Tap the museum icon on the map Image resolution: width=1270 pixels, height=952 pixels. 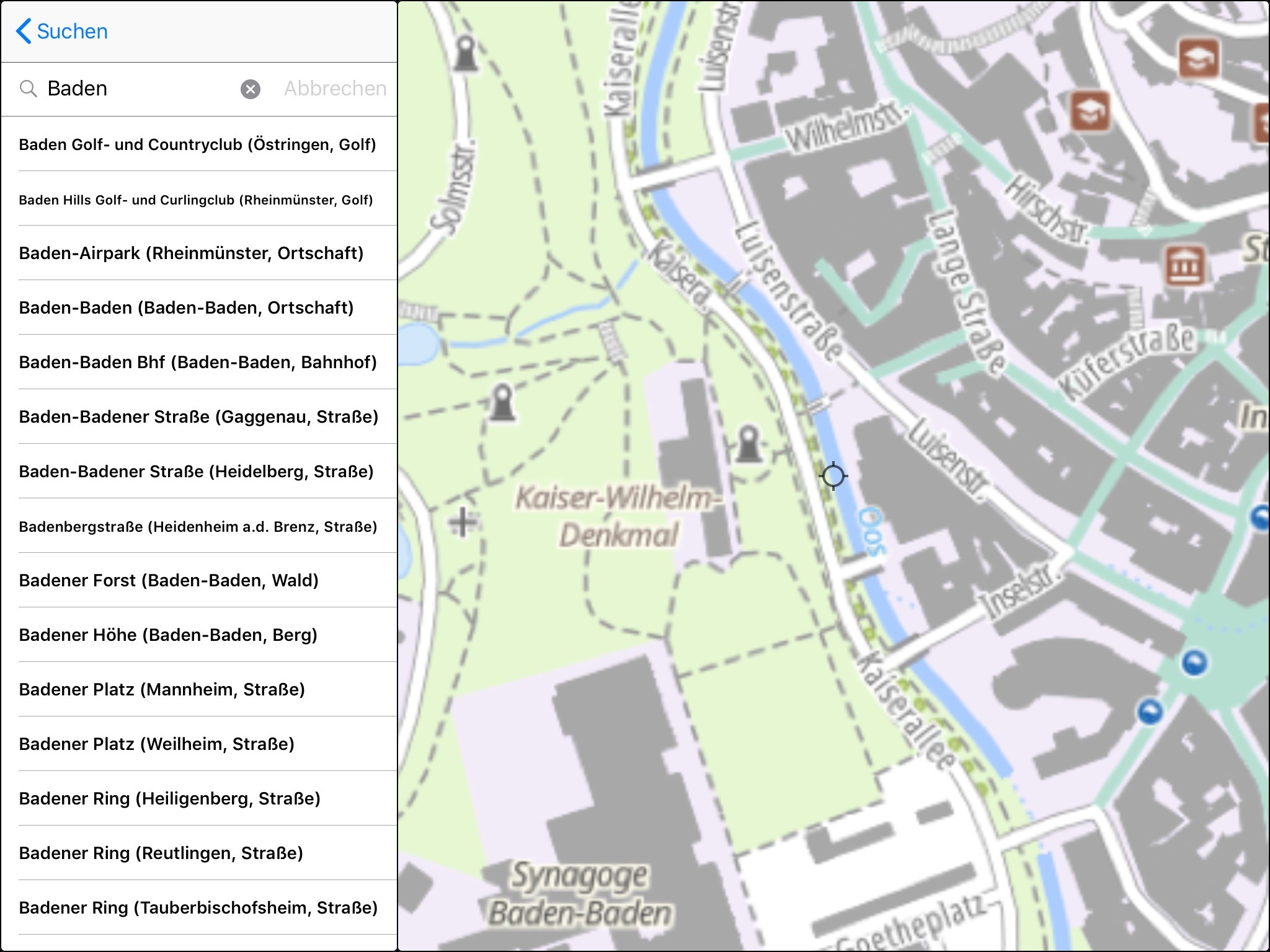1184,267
